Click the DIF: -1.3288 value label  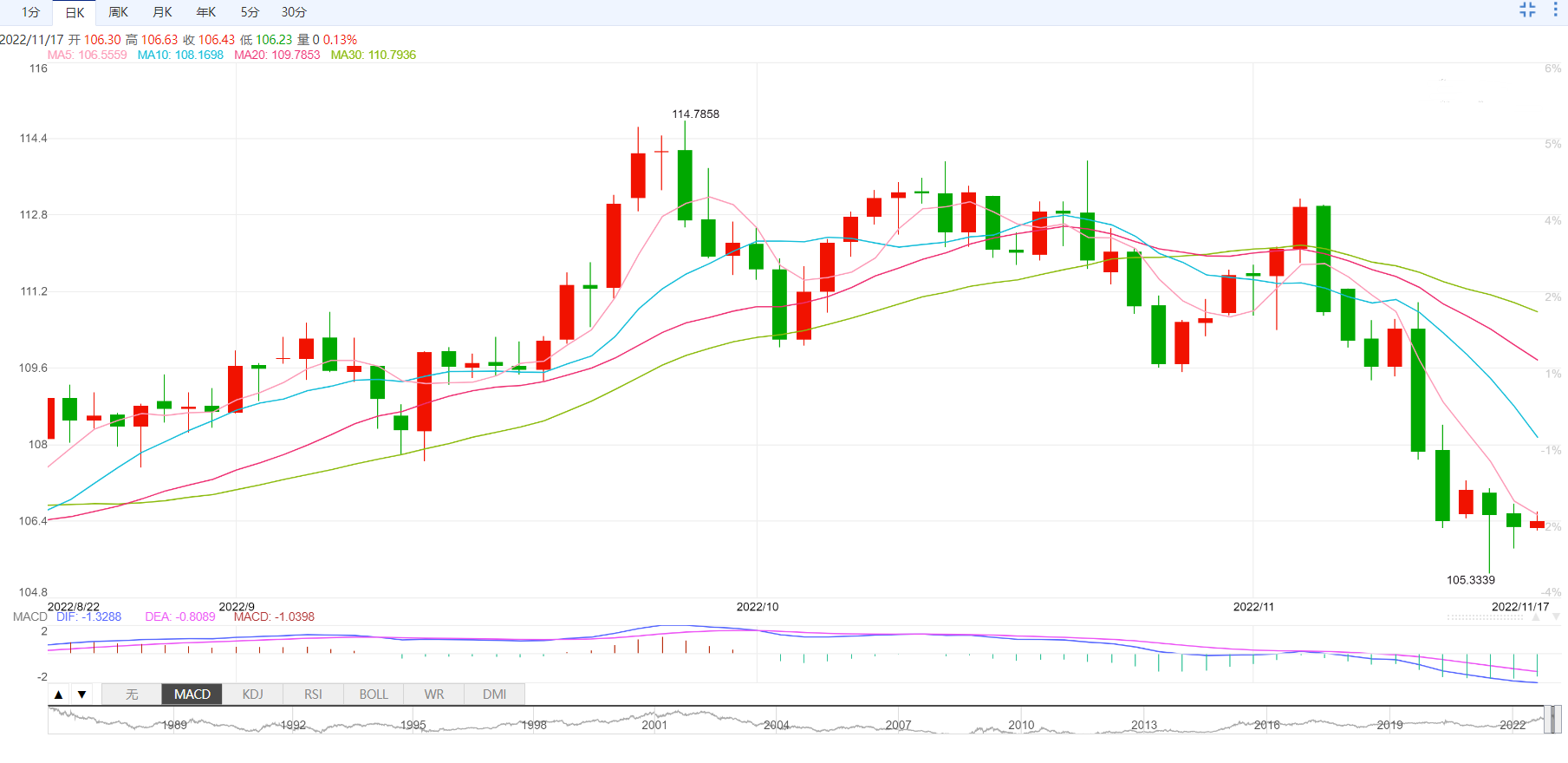click(x=88, y=616)
